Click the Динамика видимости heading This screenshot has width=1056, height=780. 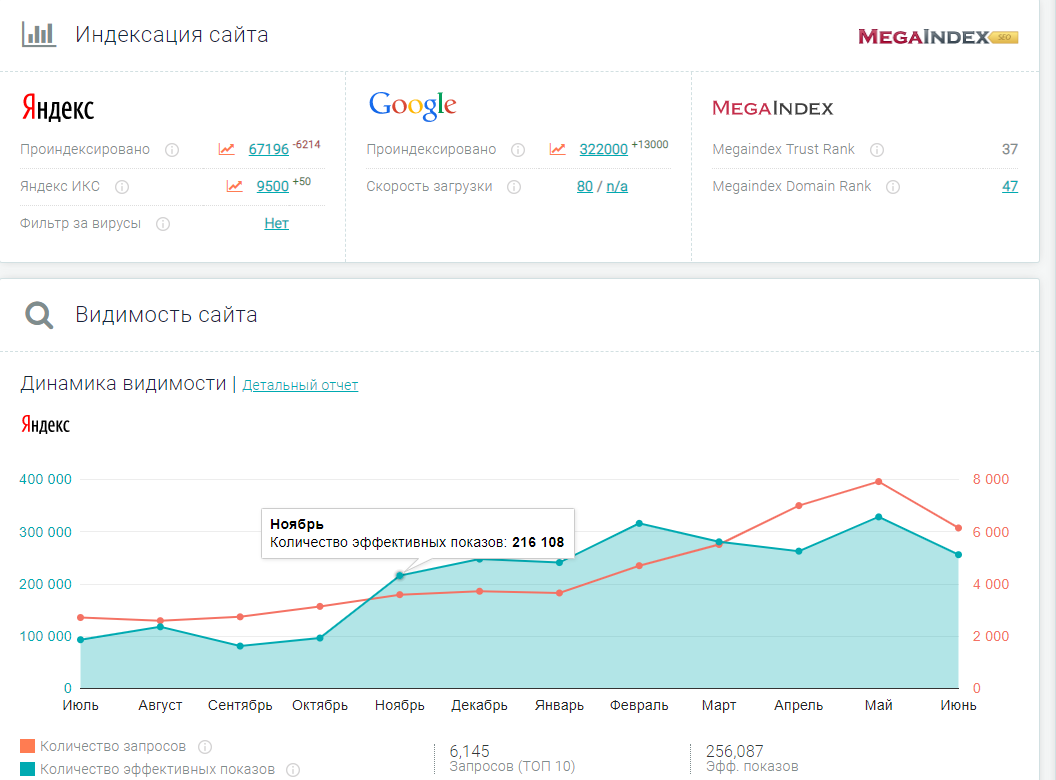(x=123, y=383)
